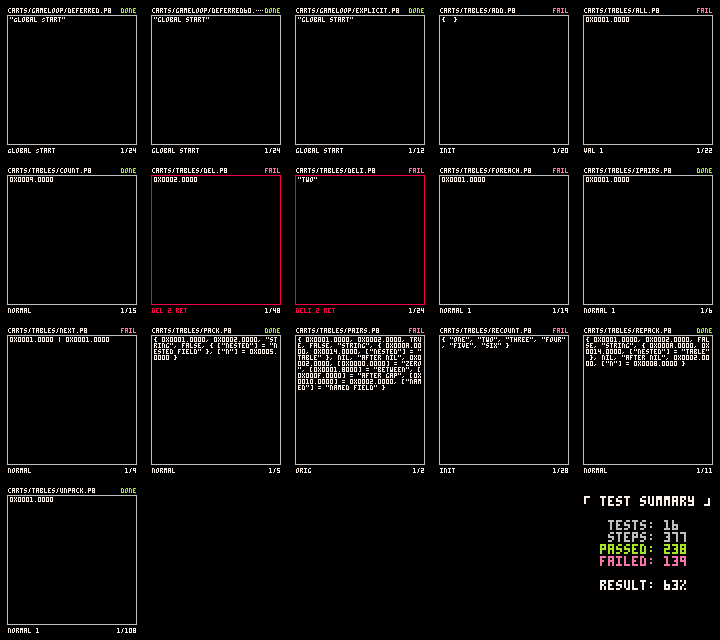This screenshot has height=640, width=720.
Task: Click step counter 1/48 under del.p8
Action: click(x=272, y=311)
